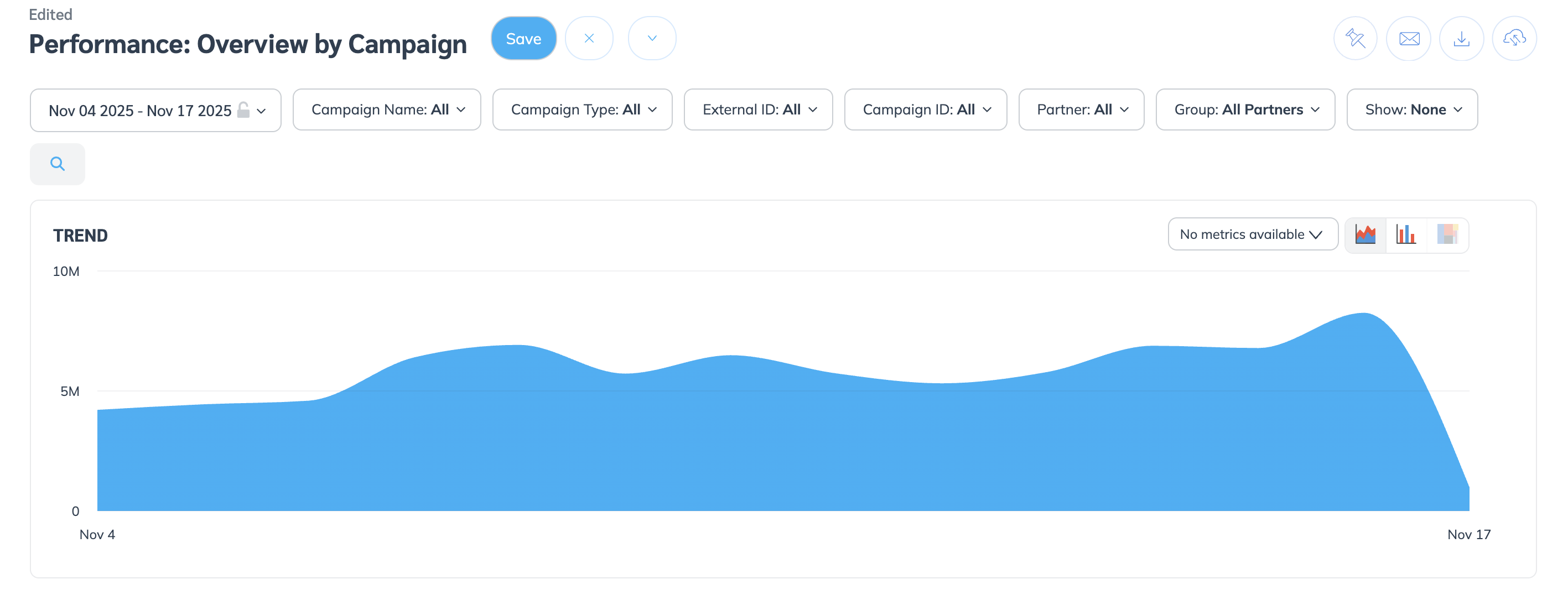This screenshot has height=595, width=1568.
Task: Click the pin report icon
Action: click(1355, 38)
